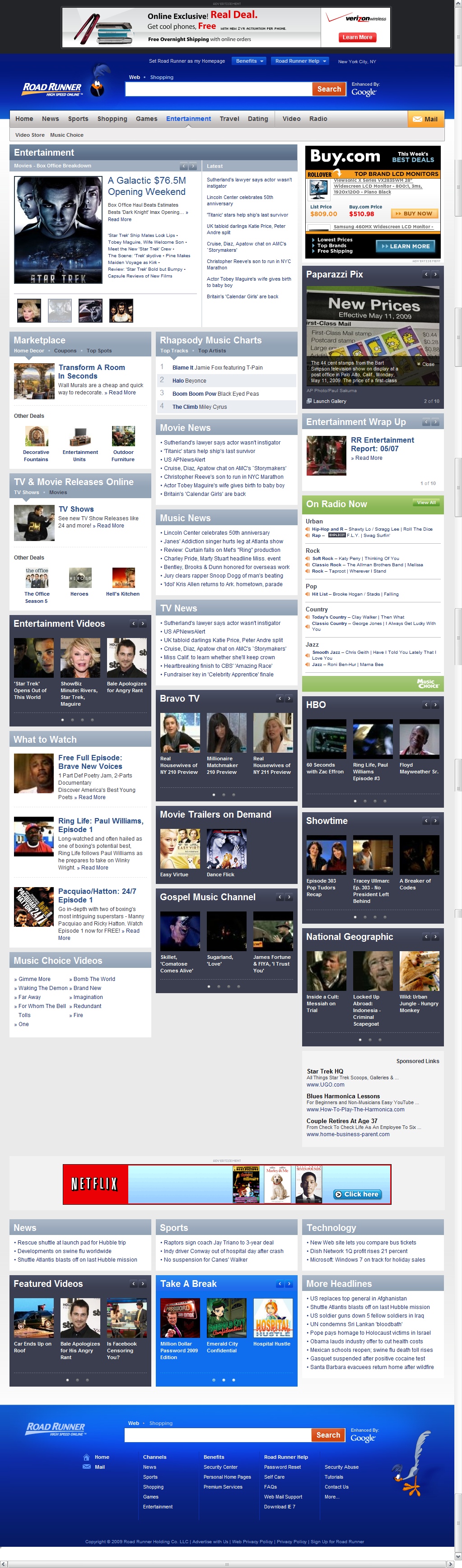Select Shopping scope in the footer search
462x1568 pixels.
point(161,1423)
